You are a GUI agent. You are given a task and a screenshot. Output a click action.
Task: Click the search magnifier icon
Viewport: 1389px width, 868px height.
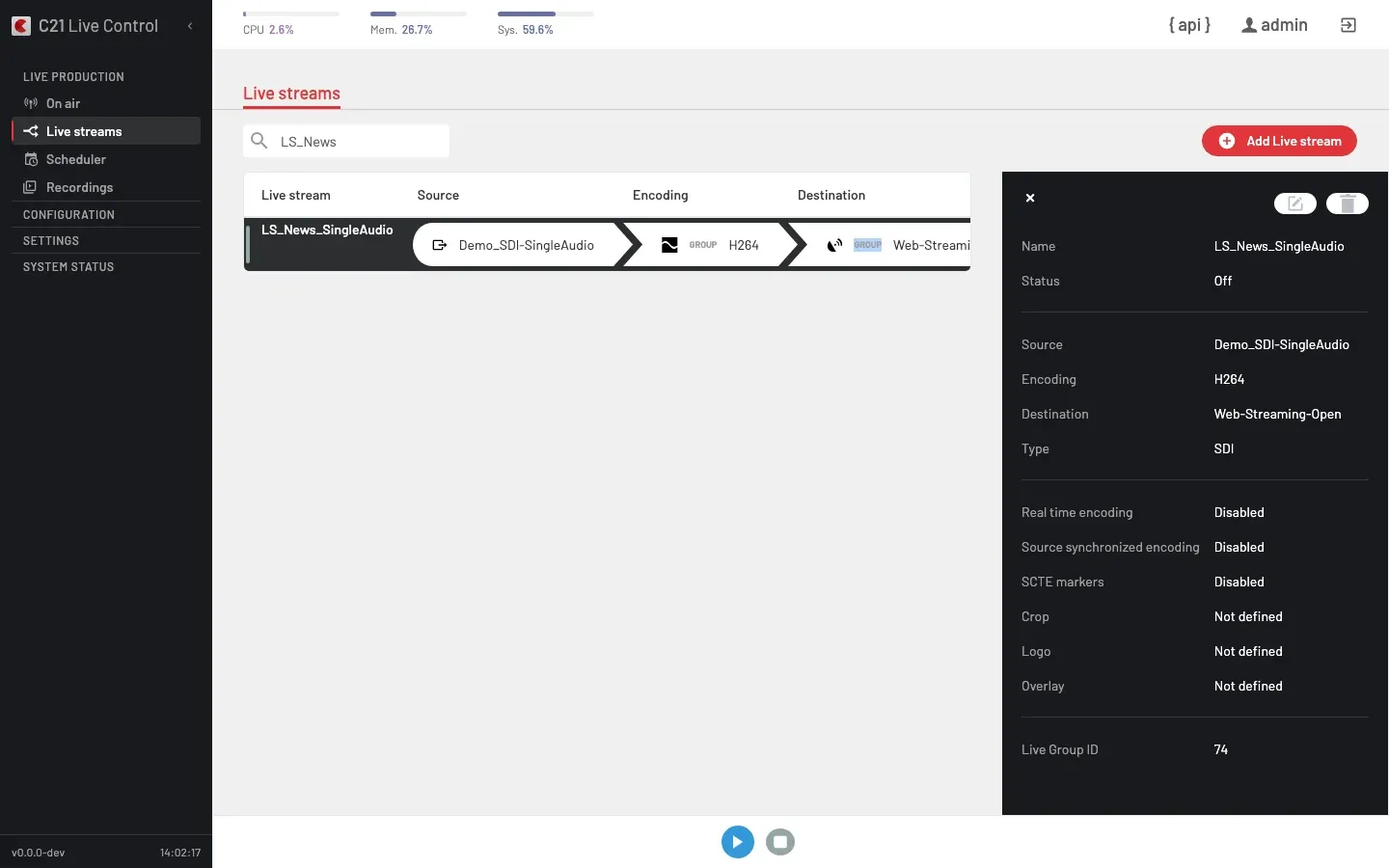(x=259, y=141)
